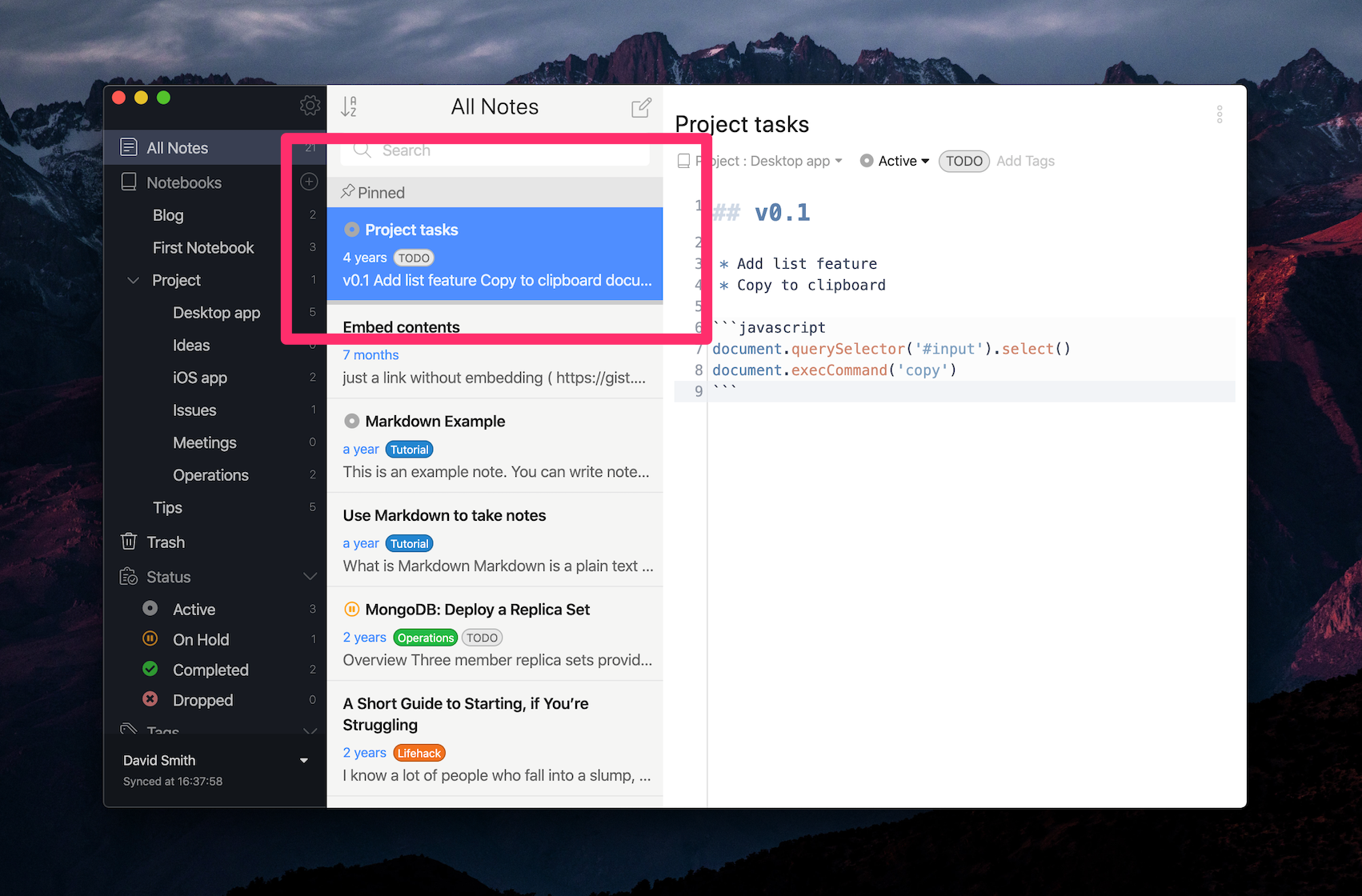Select the On Hold status filter

(201, 639)
